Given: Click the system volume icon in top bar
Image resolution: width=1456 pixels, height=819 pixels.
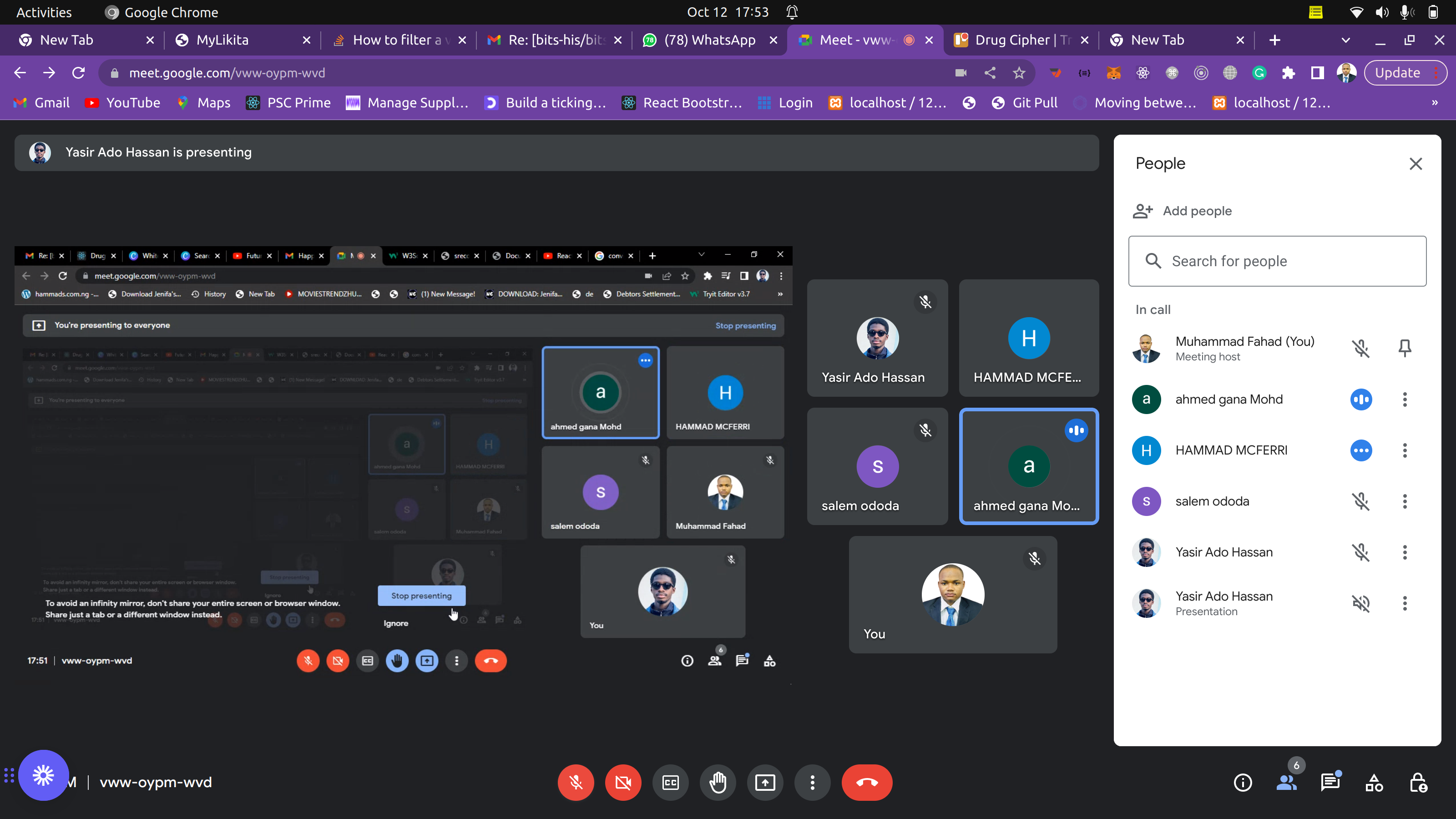Looking at the screenshot, I should point(1382,12).
